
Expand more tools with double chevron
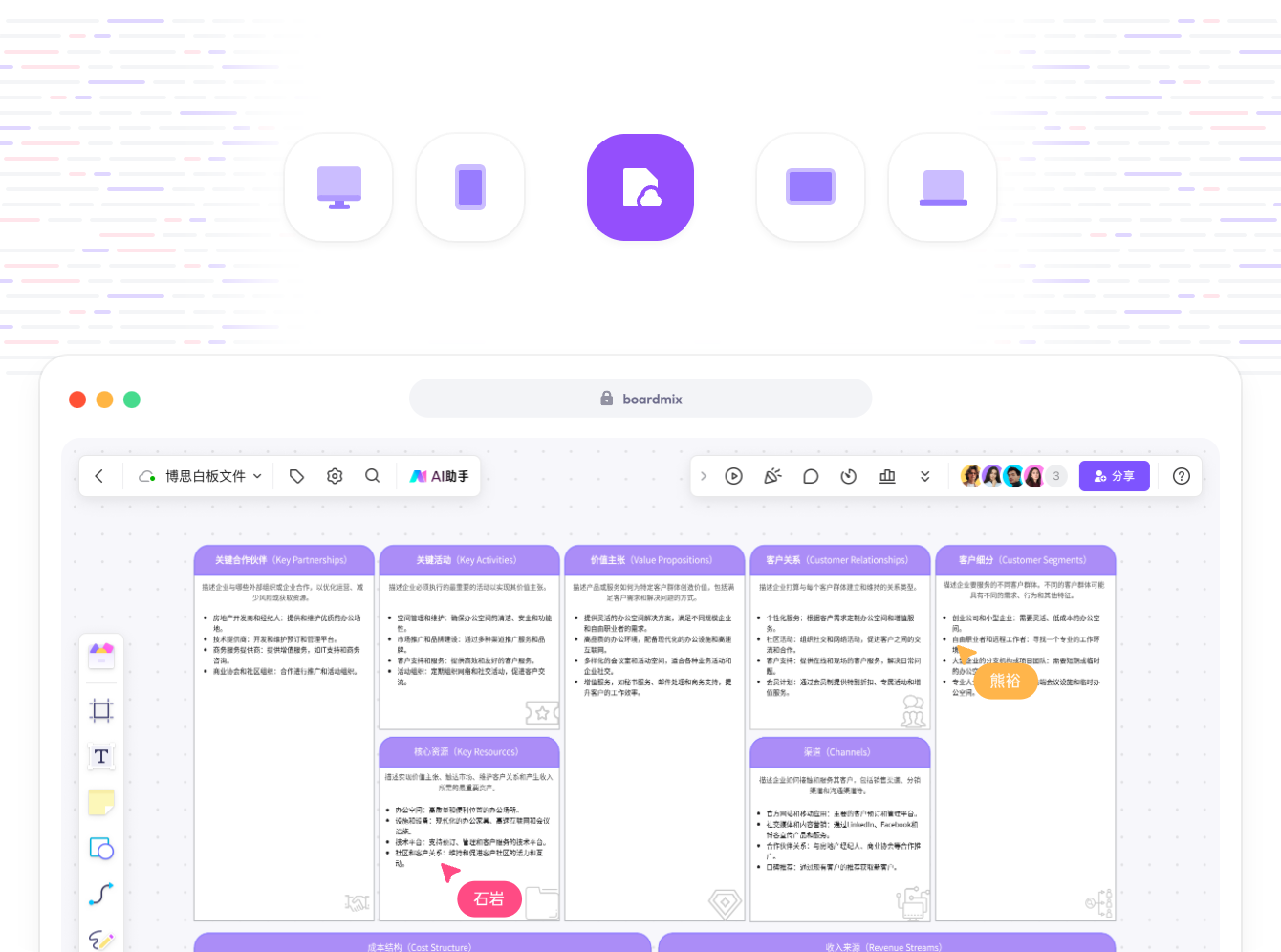(925, 476)
